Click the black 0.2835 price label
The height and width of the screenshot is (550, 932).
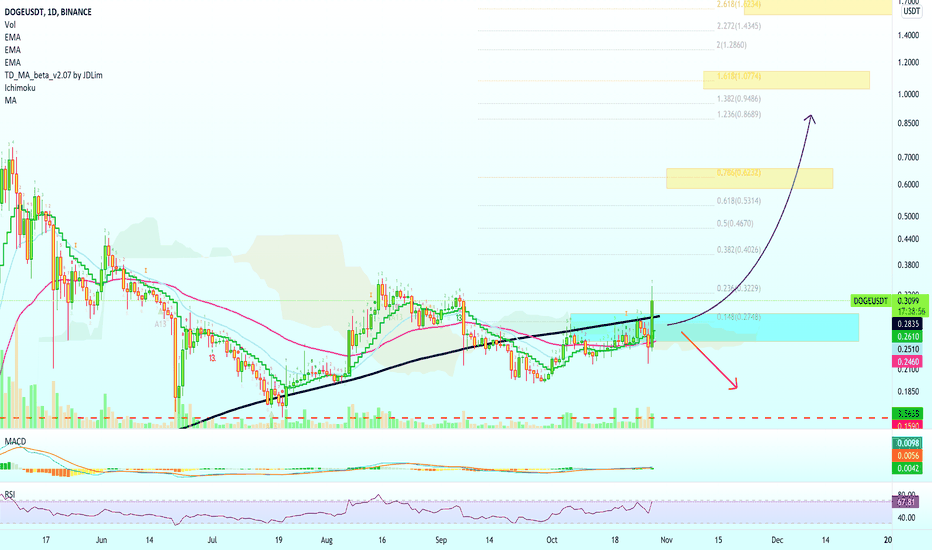pos(908,324)
